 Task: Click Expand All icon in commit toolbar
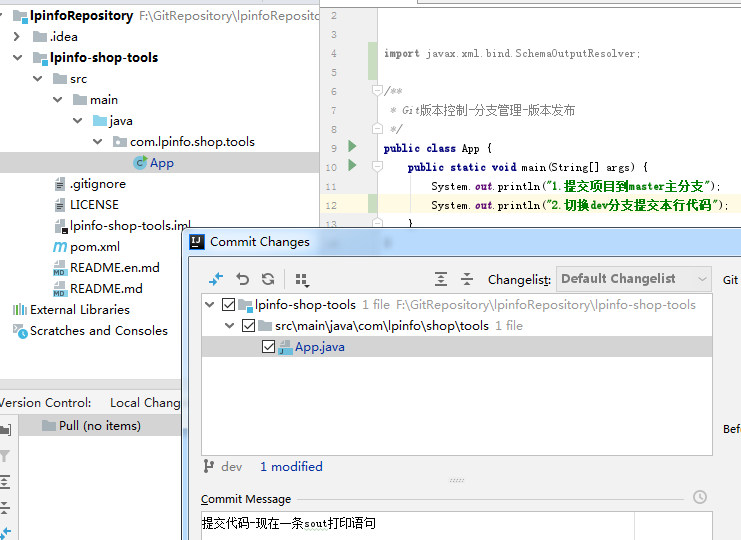(441, 279)
